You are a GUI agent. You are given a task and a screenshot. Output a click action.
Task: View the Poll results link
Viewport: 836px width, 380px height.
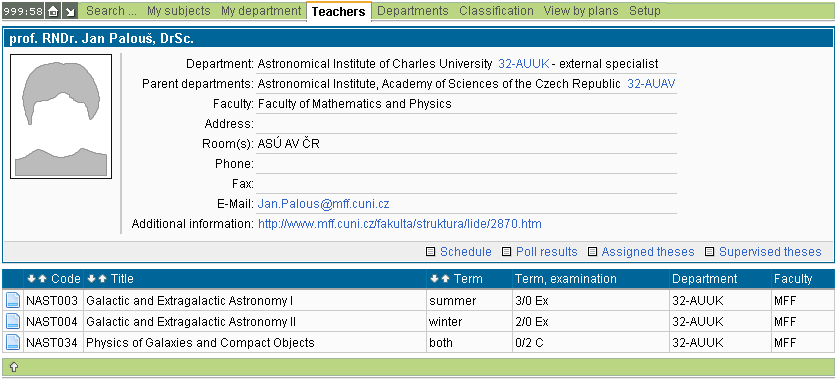pos(546,252)
